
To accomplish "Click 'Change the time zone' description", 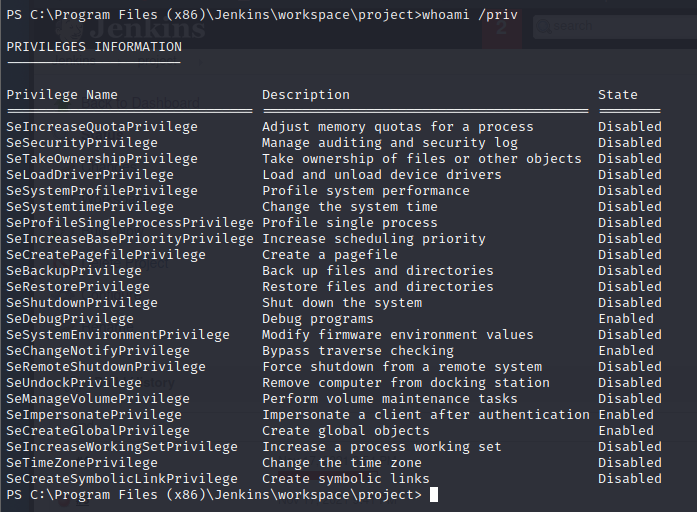I will pyautogui.click(x=342, y=463).
